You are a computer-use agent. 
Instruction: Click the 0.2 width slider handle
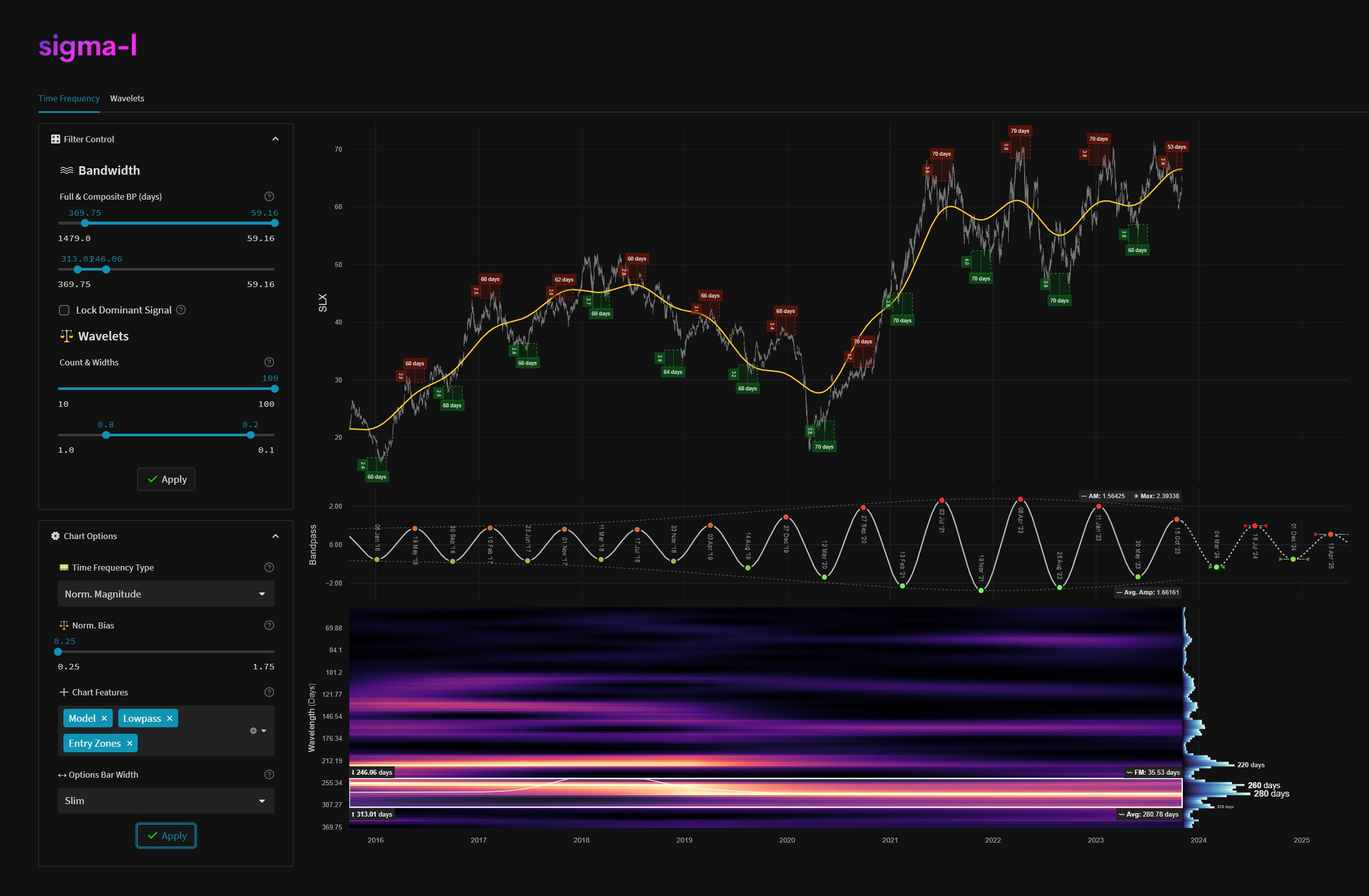250,435
